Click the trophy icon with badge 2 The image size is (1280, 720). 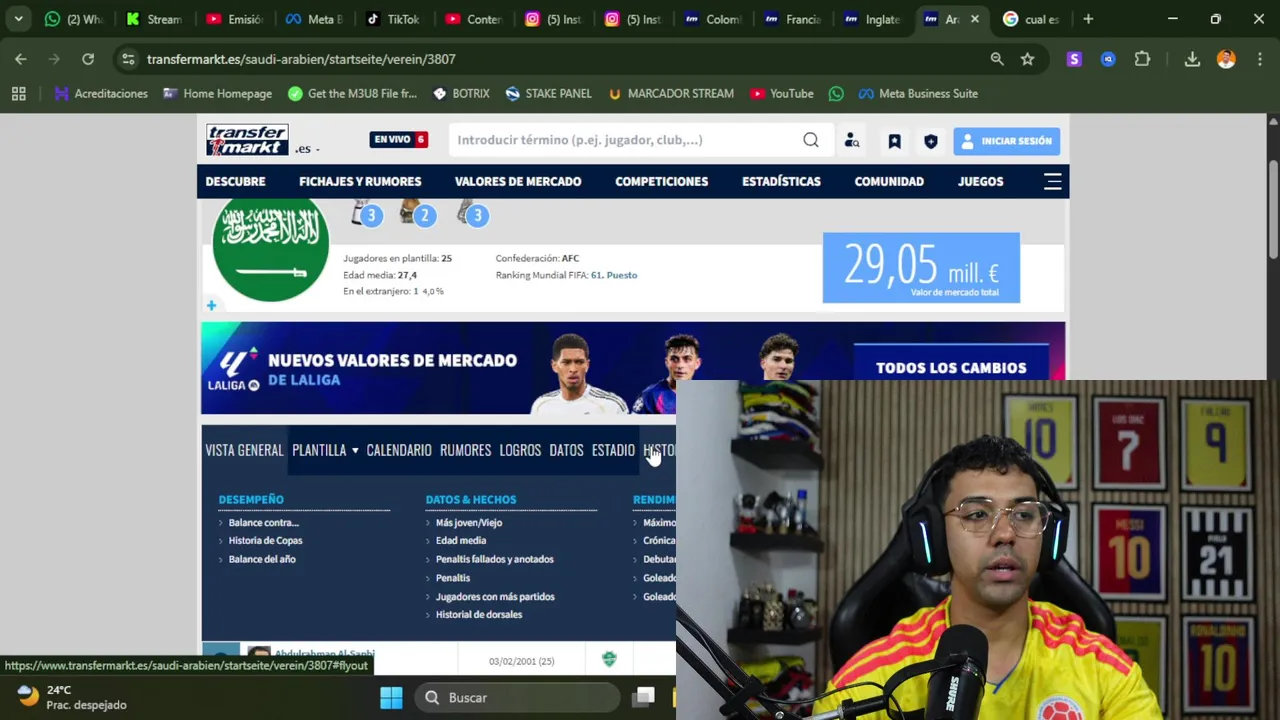tap(417, 213)
